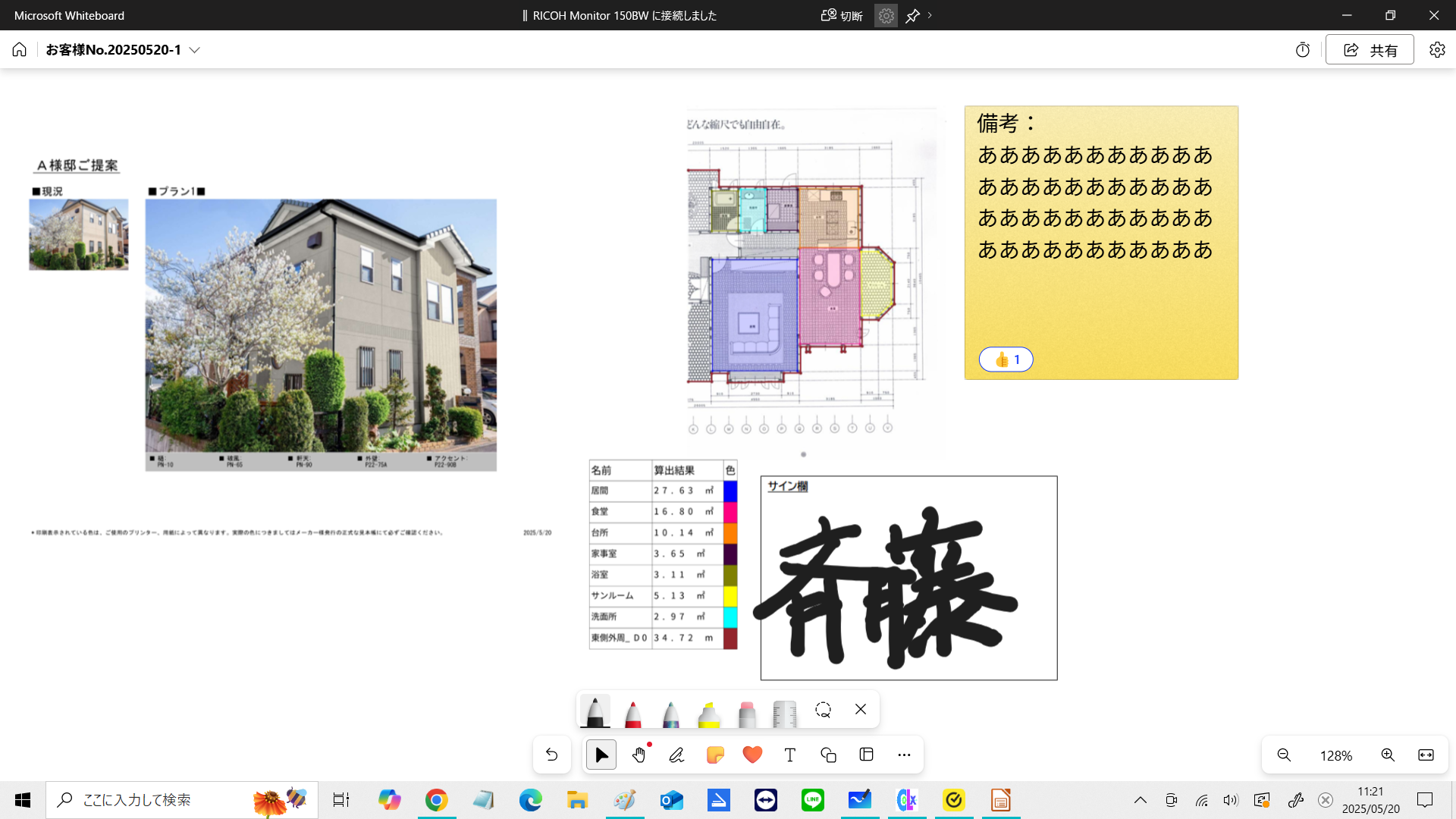Screen dimensions: 1456x819
Task: Toggle fit-to-screen view button
Action: [x=1426, y=755]
